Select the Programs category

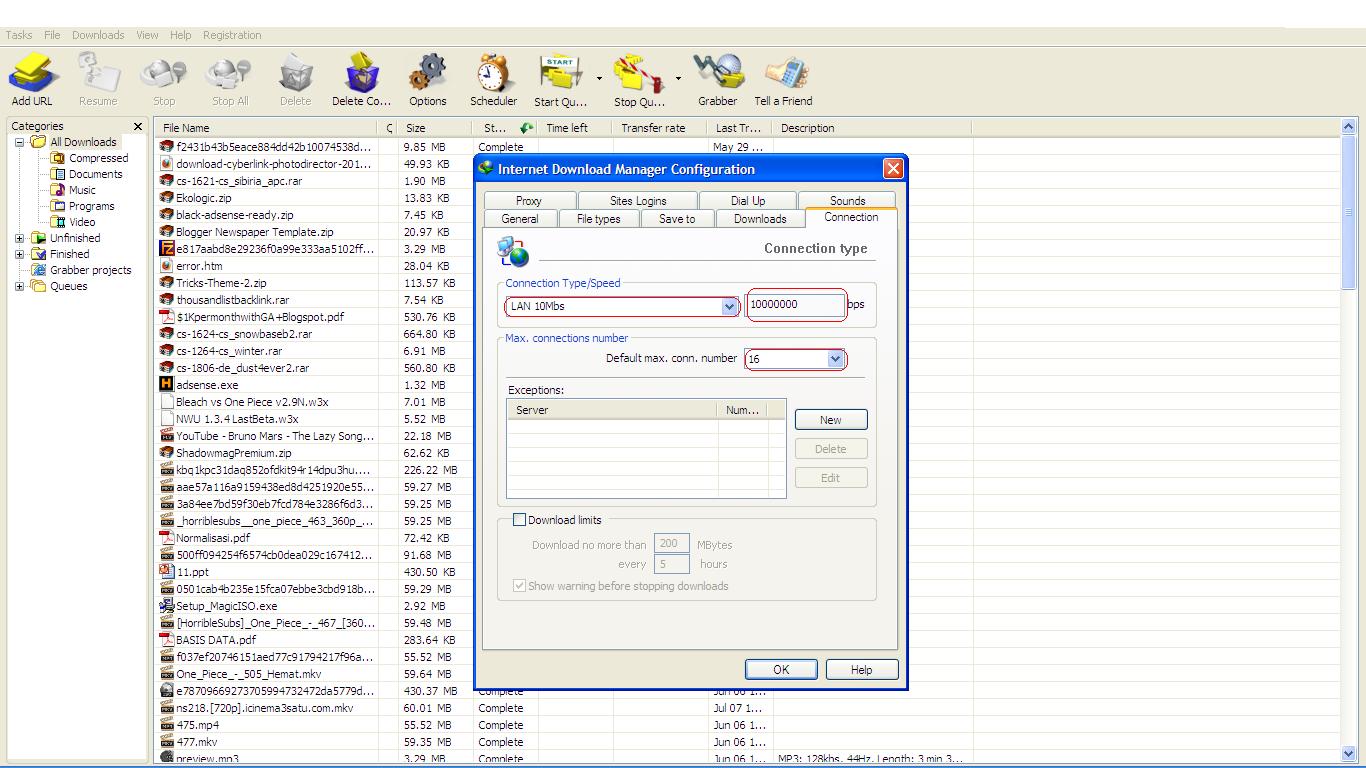pyautogui.click(x=91, y=206)
